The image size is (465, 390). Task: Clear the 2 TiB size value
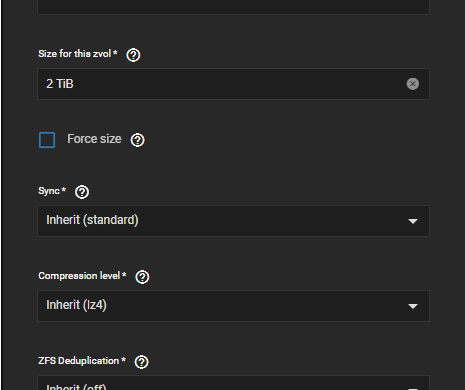pyautogui.click(x=412, y=84)
